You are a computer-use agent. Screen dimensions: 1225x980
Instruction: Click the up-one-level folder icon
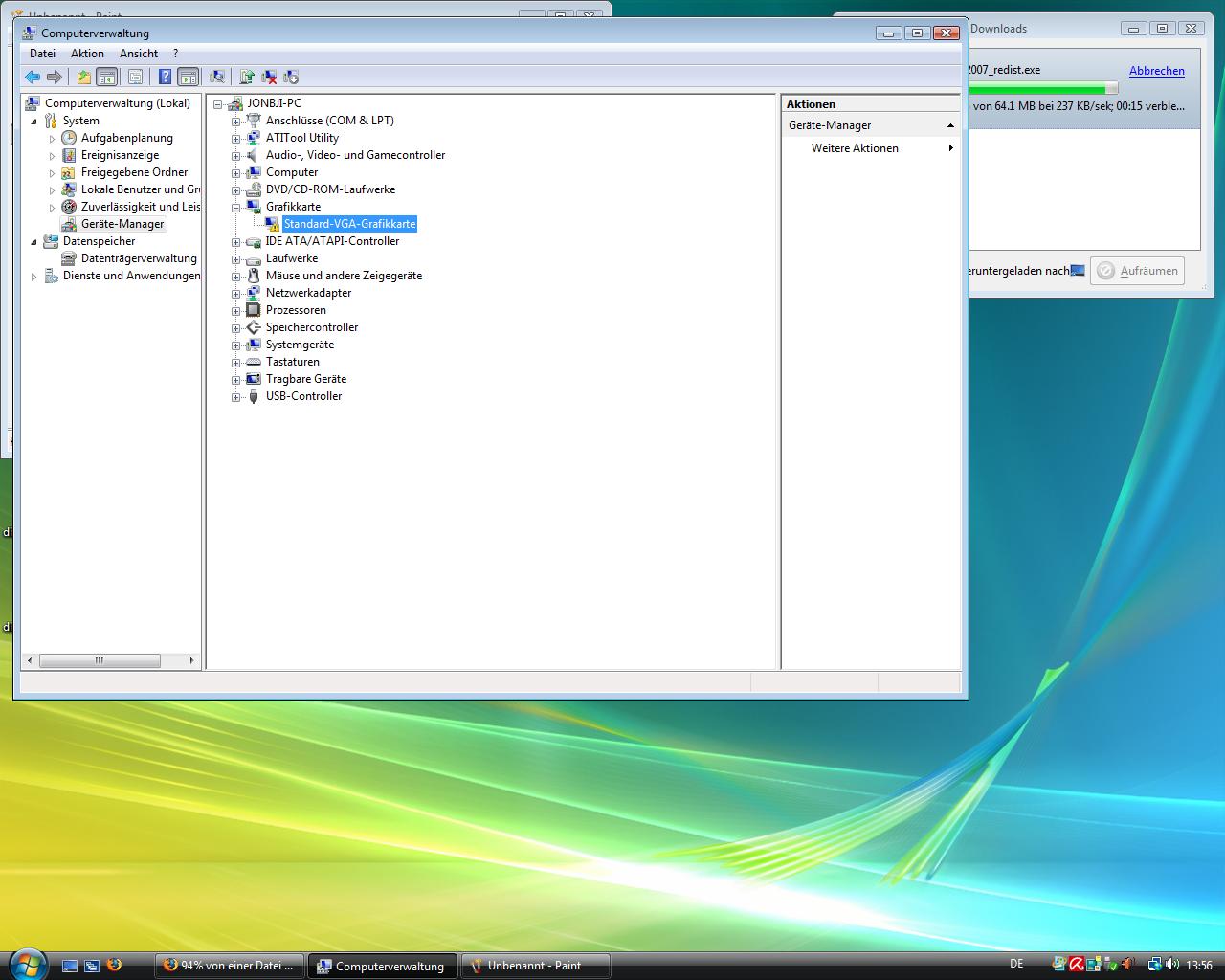84,77
